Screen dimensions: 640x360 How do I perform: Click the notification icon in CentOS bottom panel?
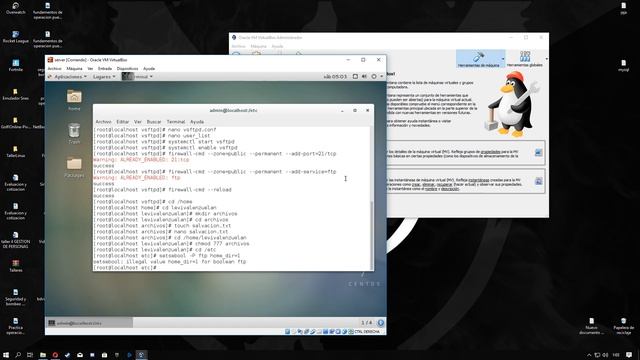(x=380, y=323)
